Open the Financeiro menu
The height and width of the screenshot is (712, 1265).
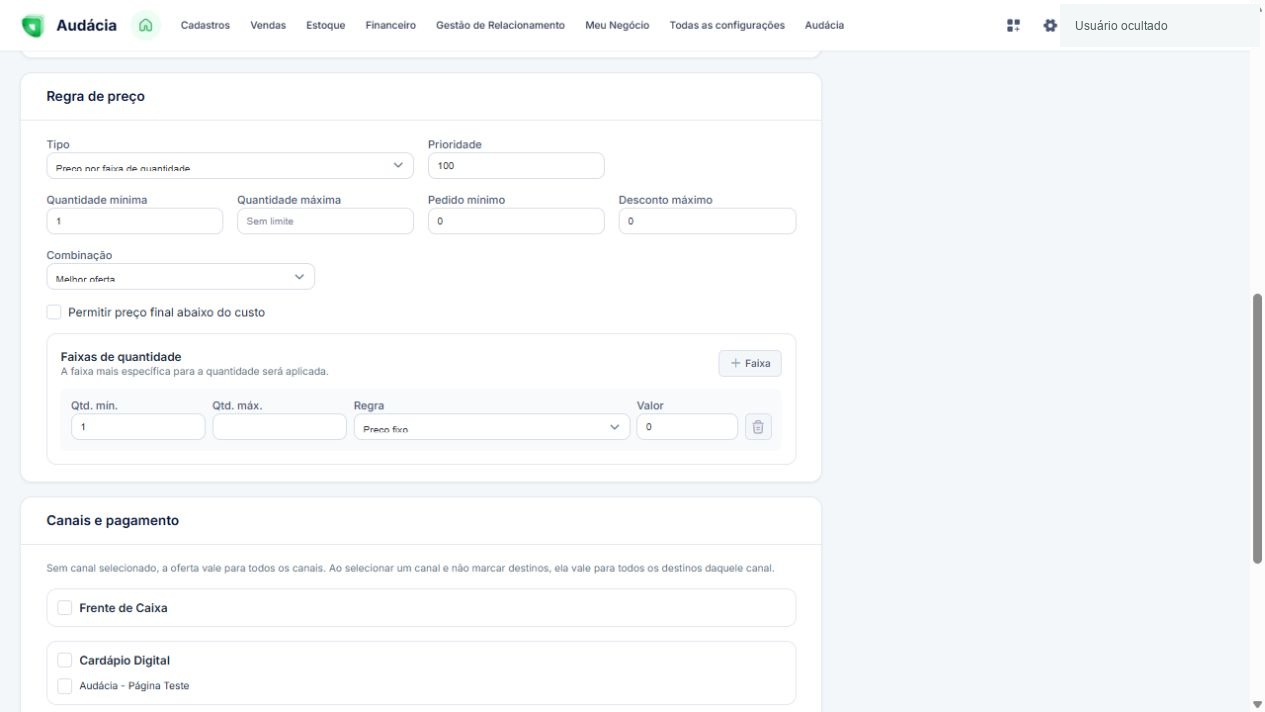coord(391,26)
